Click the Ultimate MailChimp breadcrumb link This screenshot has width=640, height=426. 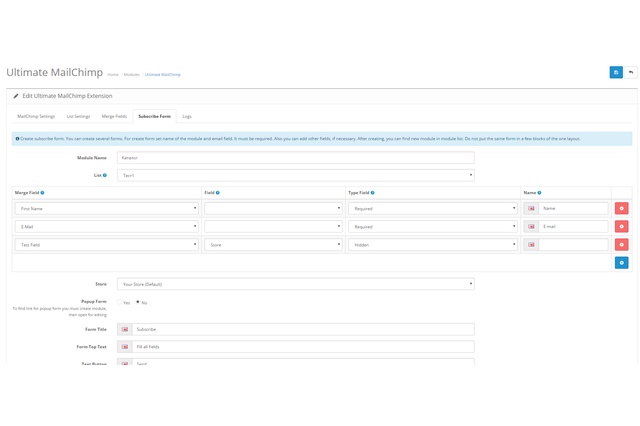(162, 75)
